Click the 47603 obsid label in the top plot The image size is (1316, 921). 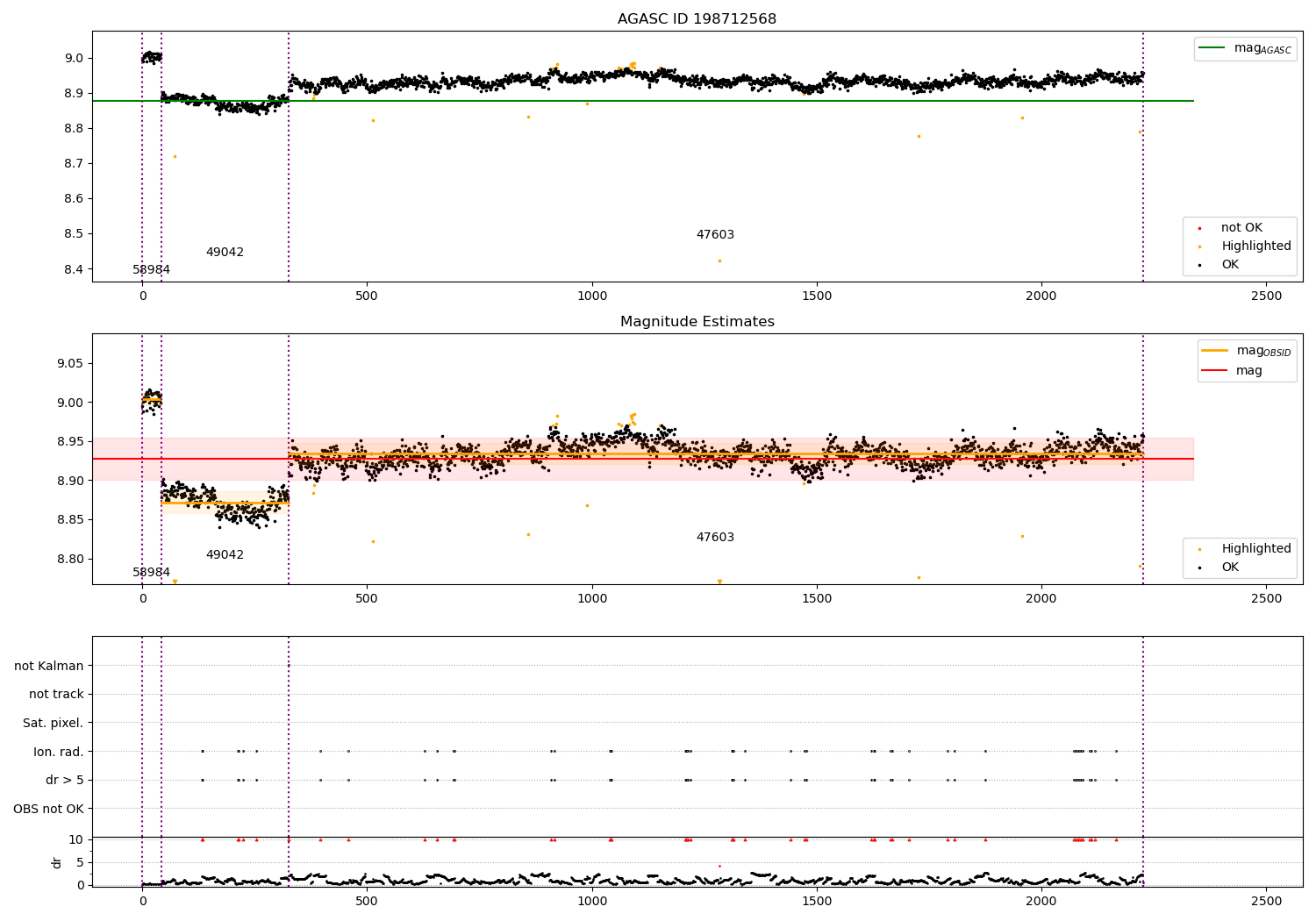point(715,235)
